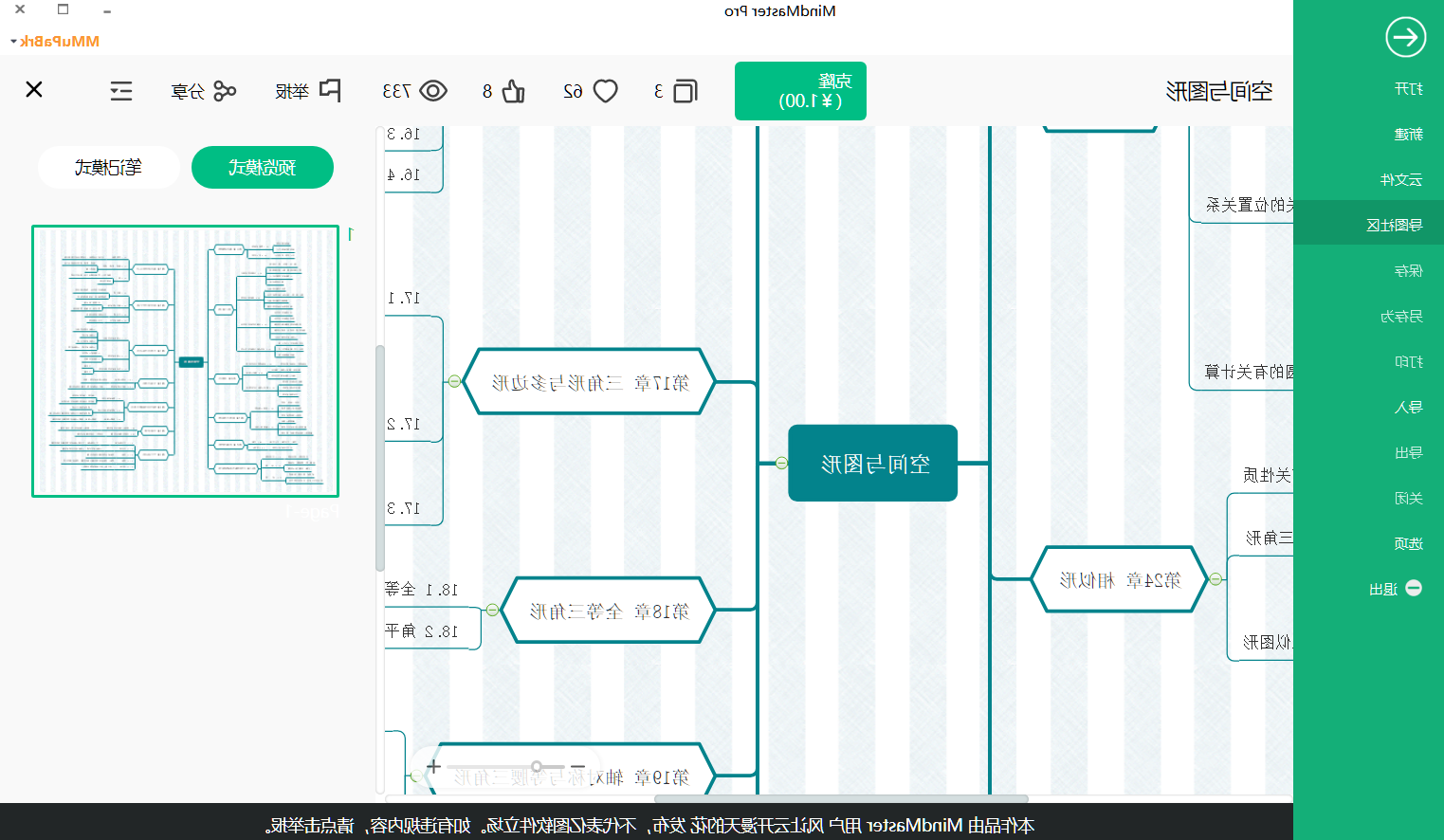The width and height of the screenshot is (1444, 840).
Task: Click the report flag (举报) icon
Action: [330, 90]
